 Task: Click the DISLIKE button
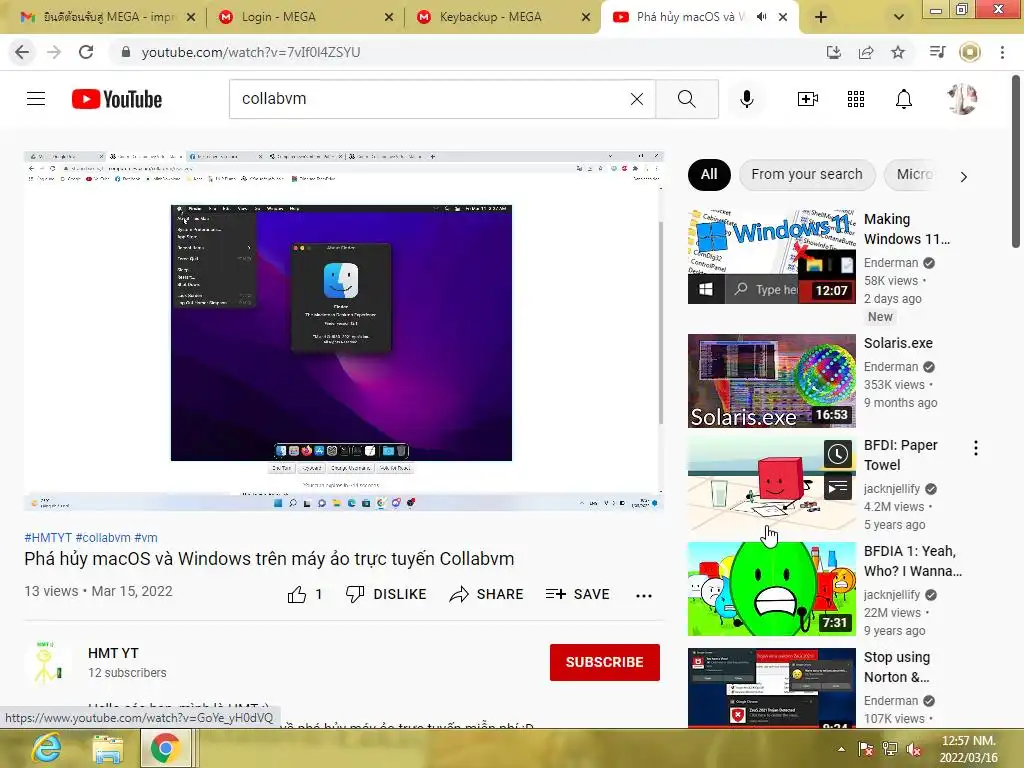click(x=386, y=594)
